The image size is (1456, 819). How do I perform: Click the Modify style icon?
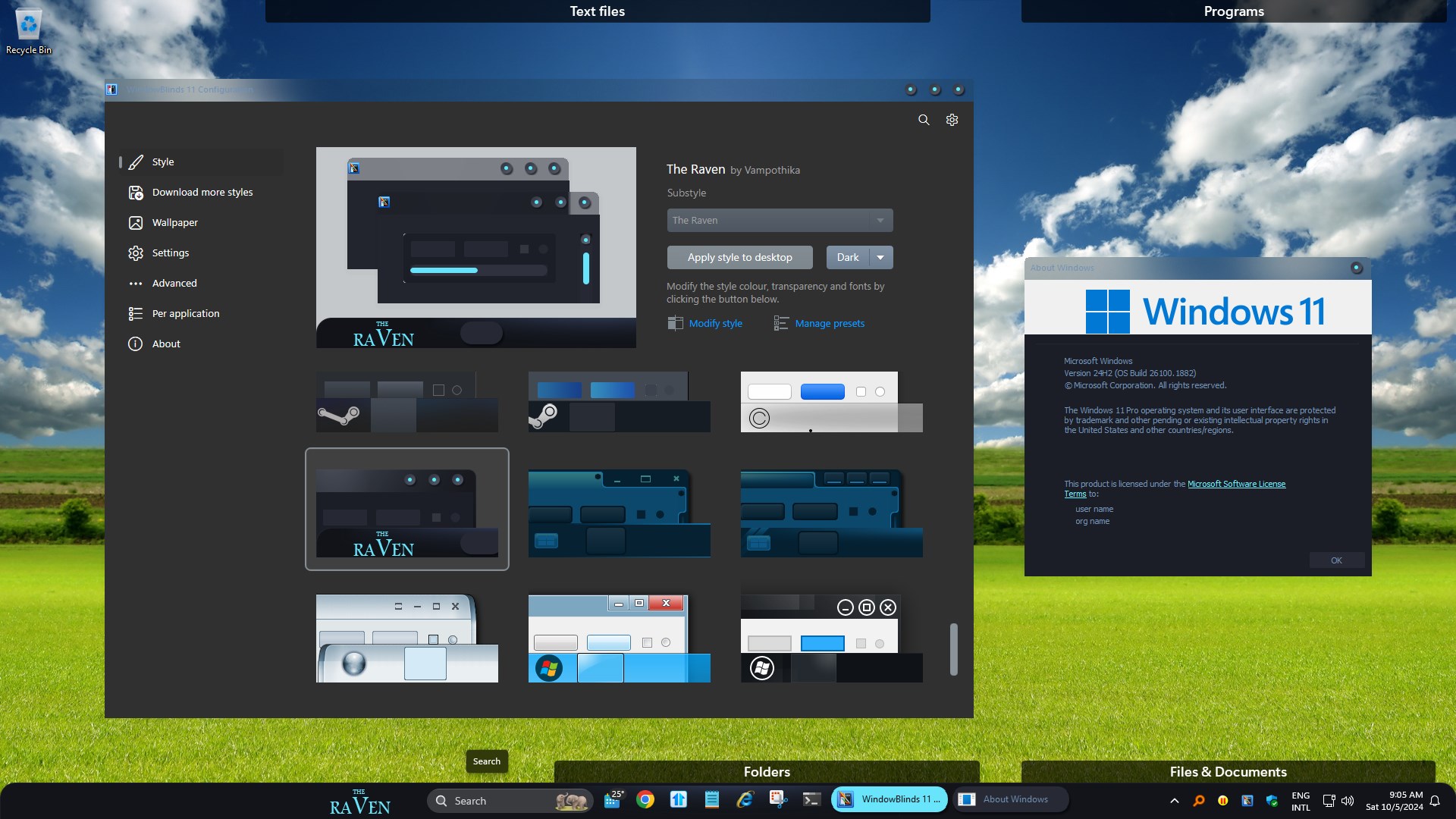[x=675, y=323]
